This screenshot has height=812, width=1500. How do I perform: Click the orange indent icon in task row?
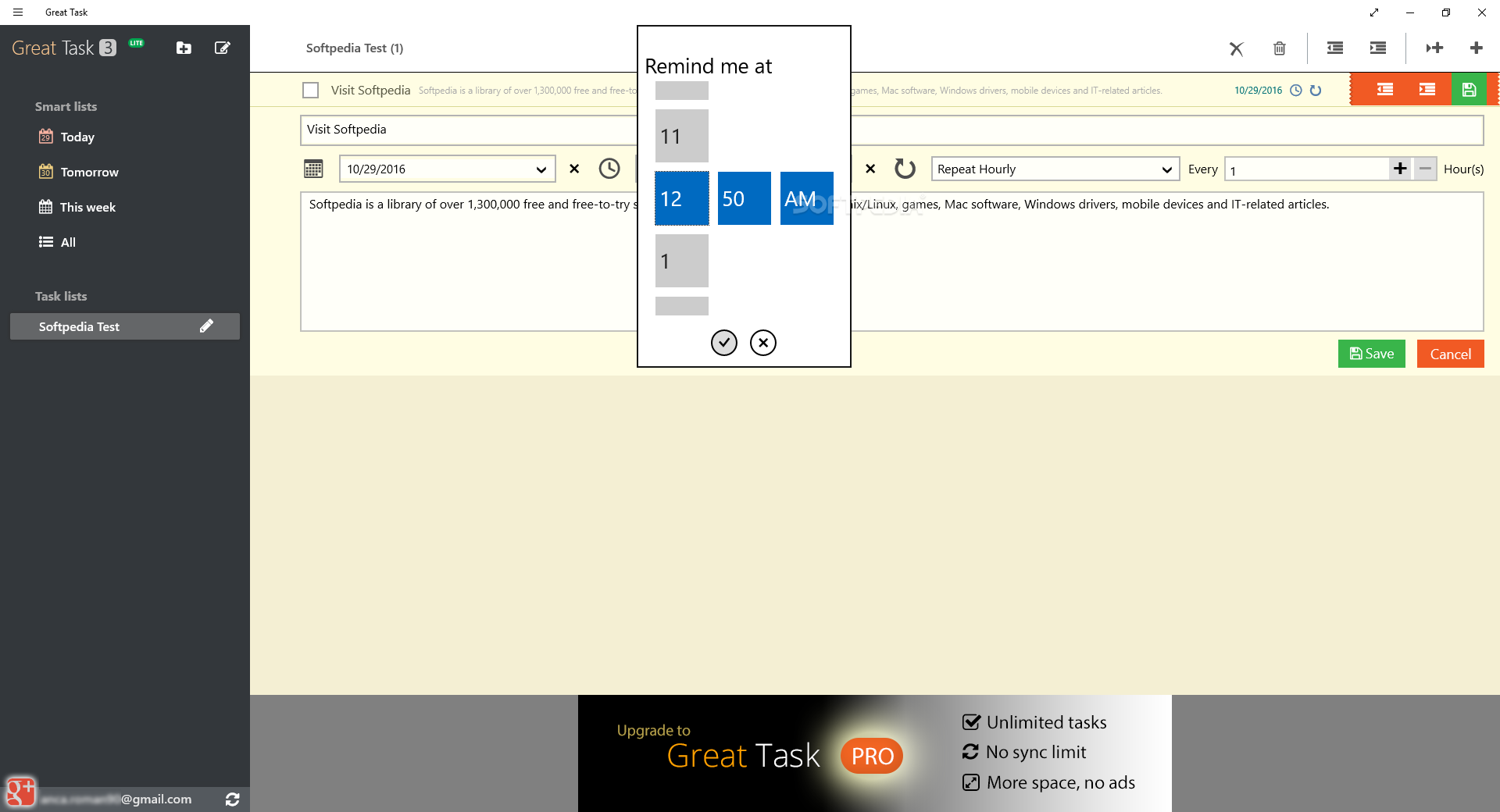click(1427, 90)
